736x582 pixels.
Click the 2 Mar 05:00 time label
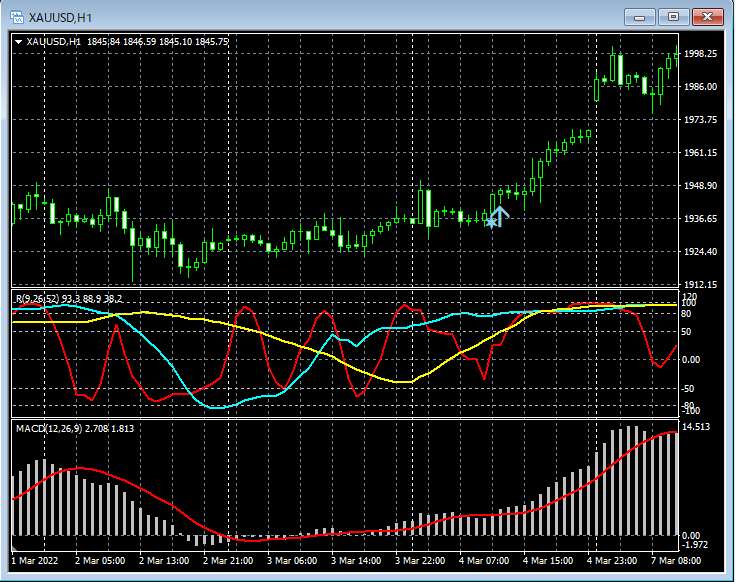coord(100,560)
